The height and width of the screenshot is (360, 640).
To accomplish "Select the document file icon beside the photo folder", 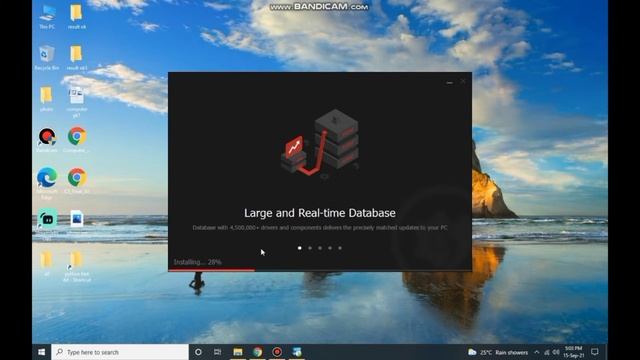I will click(x=76, y=102).
